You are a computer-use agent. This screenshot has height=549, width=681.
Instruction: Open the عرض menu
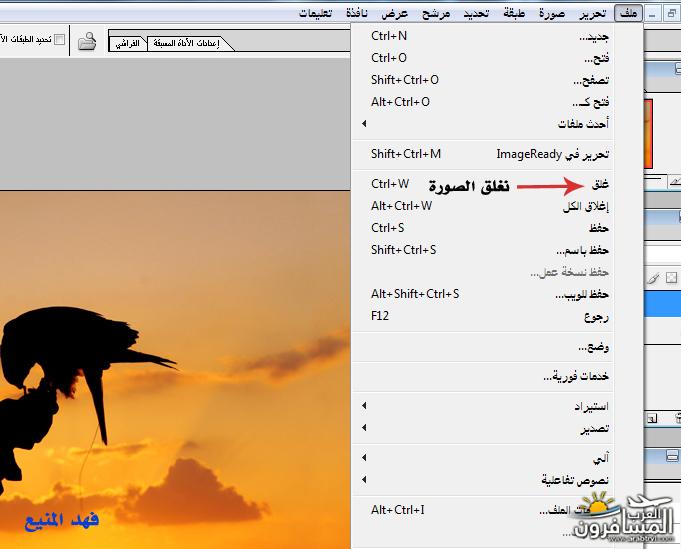tap(394, 13)
